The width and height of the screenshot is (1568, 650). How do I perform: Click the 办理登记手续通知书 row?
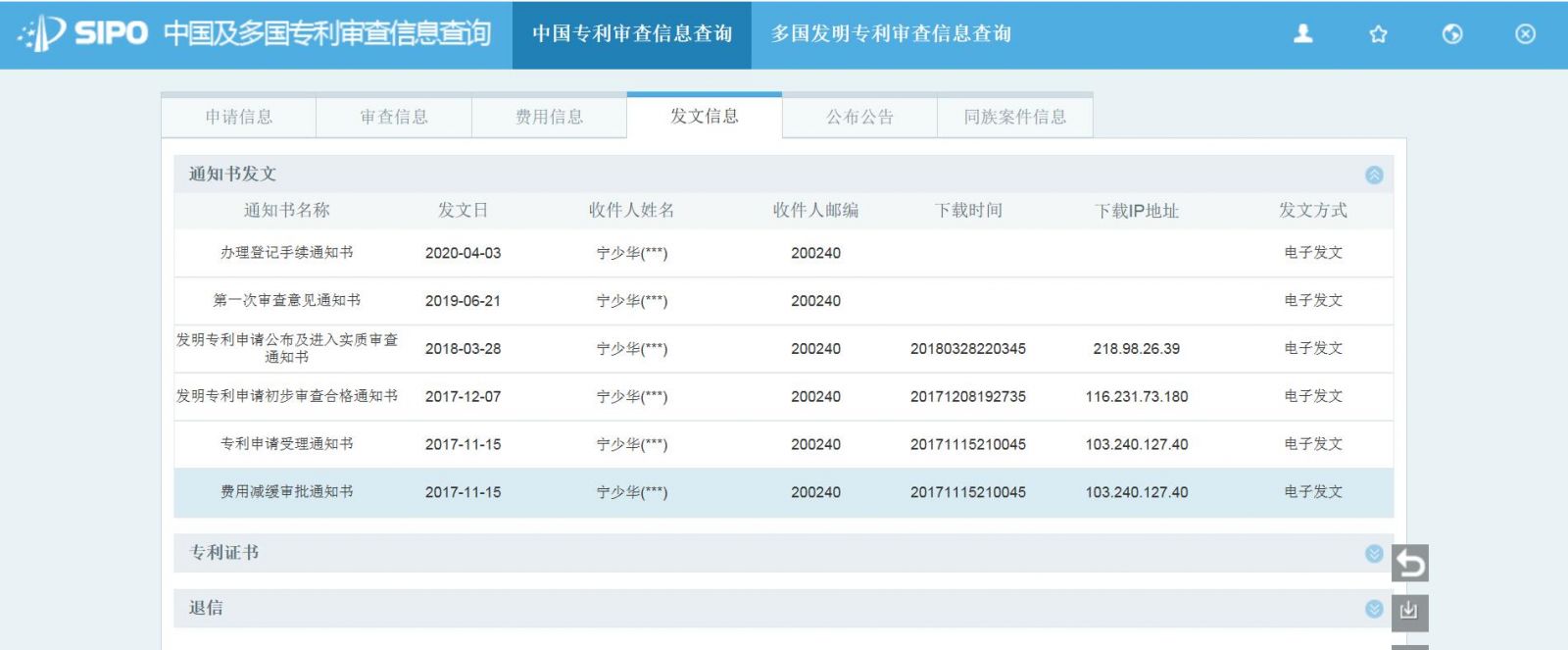pyautogui.click(x=286, y=253)
